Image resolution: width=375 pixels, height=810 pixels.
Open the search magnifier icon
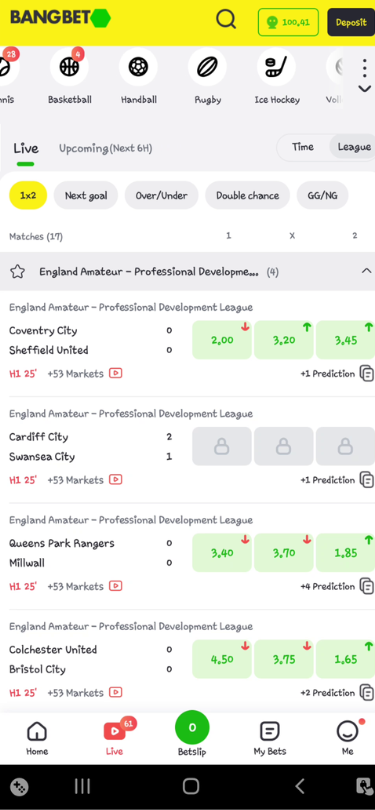pyautogui.click(x=226, y=20)
